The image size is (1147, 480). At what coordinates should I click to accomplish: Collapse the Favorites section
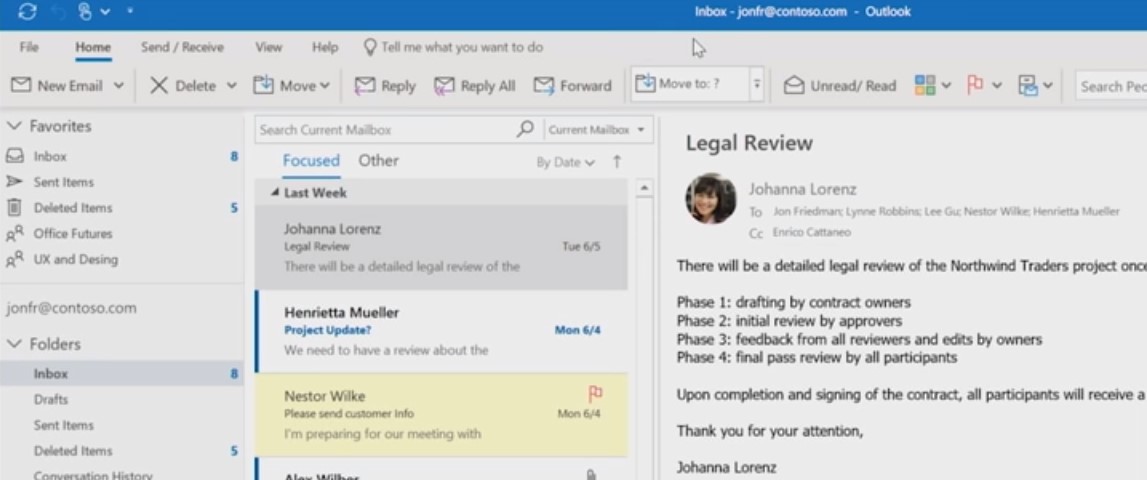(14, 126)
